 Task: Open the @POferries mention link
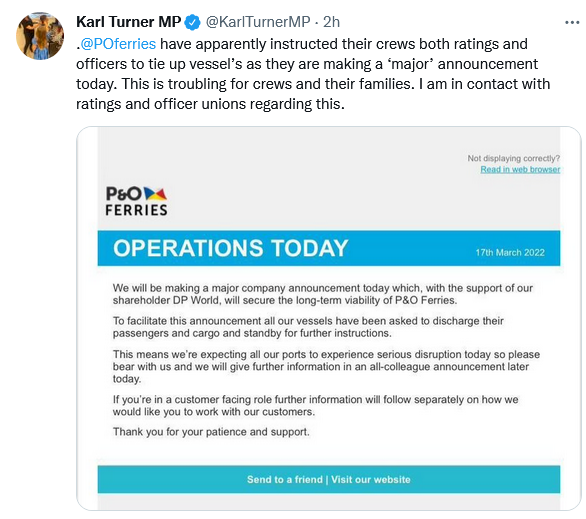(x=118, y=44)
